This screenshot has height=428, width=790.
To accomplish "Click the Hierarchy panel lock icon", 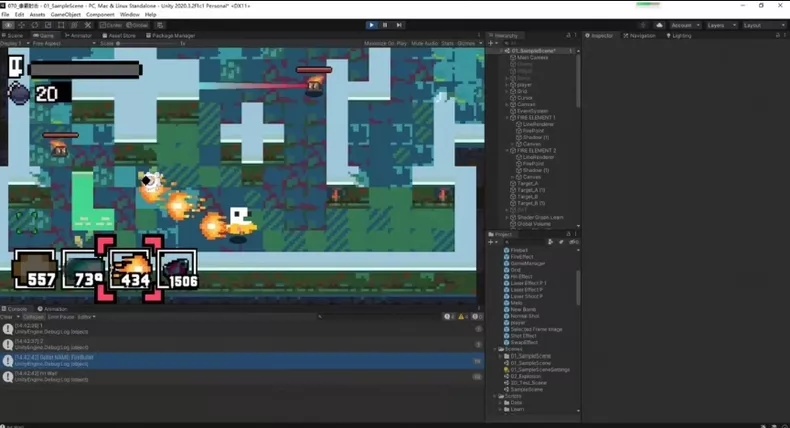I will [x=568, y=35].
